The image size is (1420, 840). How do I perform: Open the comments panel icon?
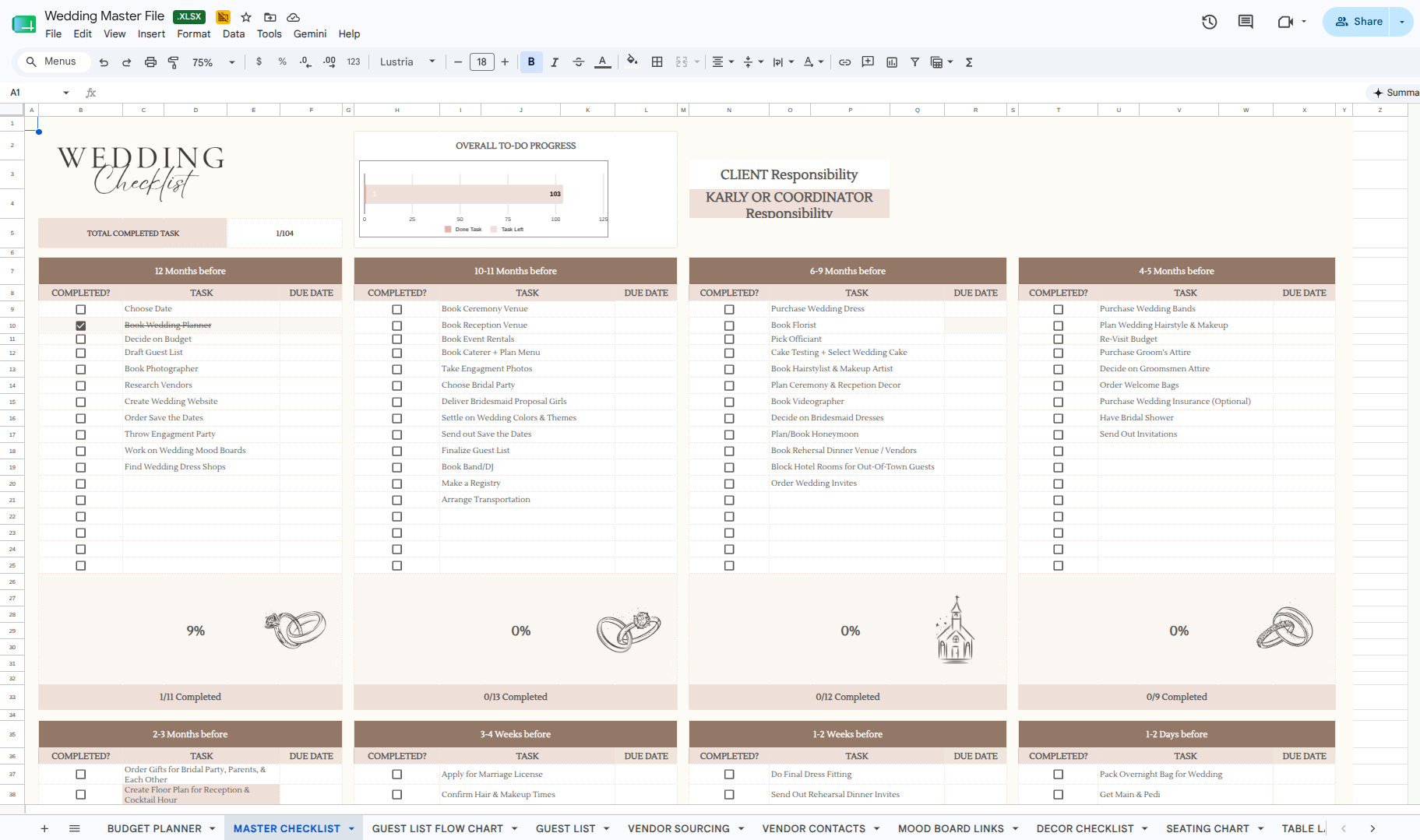1246,22
